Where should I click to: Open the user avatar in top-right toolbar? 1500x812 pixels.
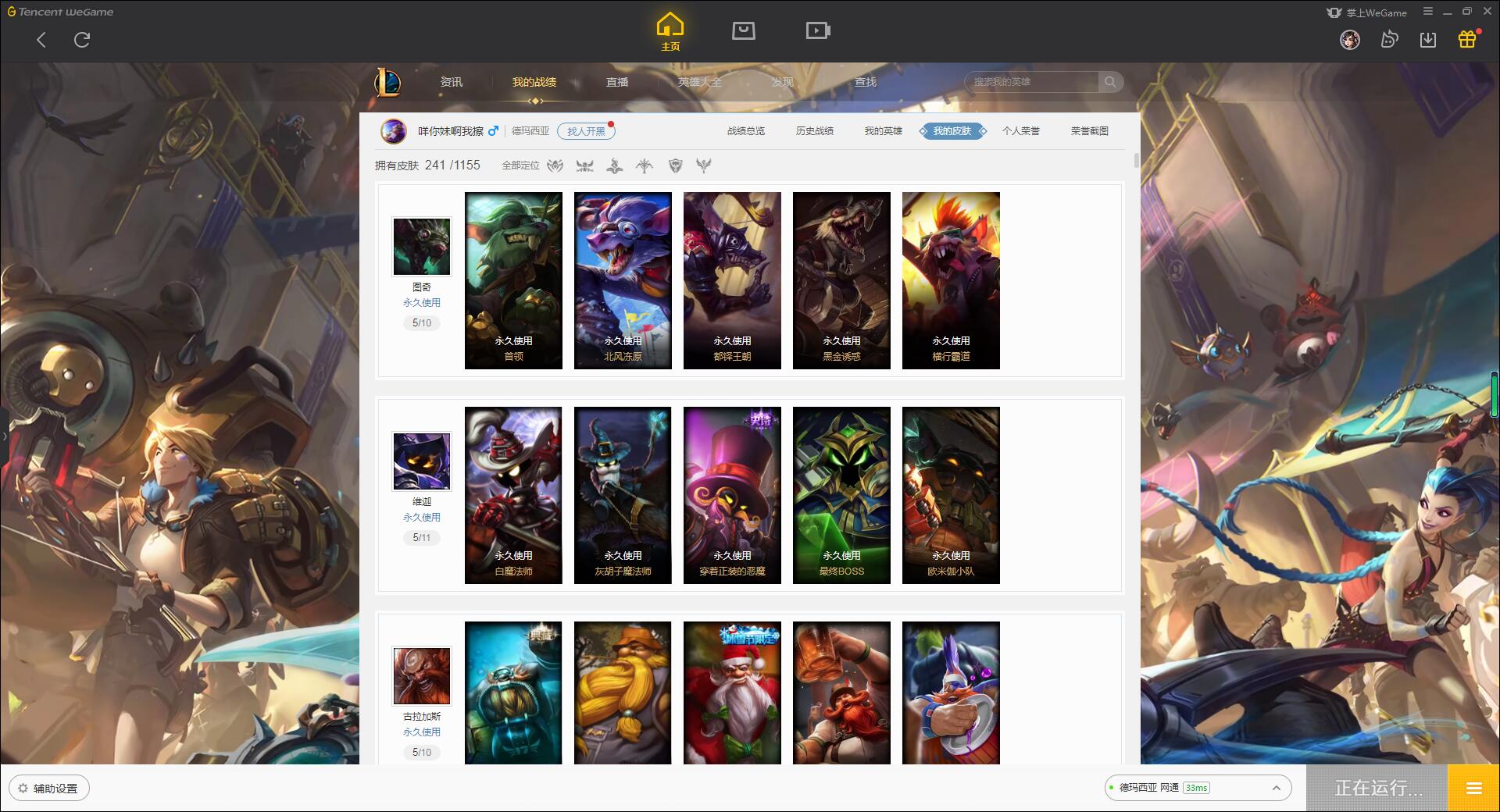pyautogui.click(x=1350, y=39)
